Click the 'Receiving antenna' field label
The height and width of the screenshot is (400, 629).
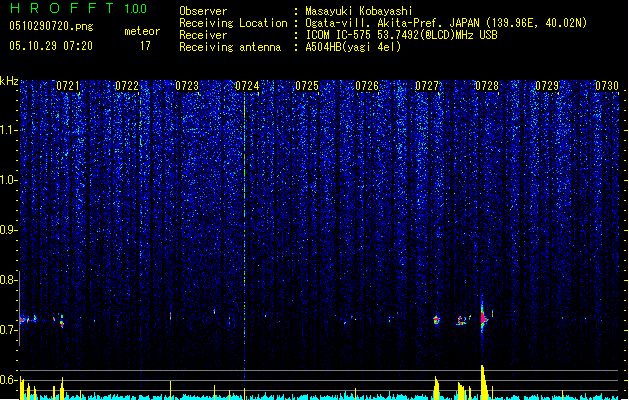(x=230, y=47)
